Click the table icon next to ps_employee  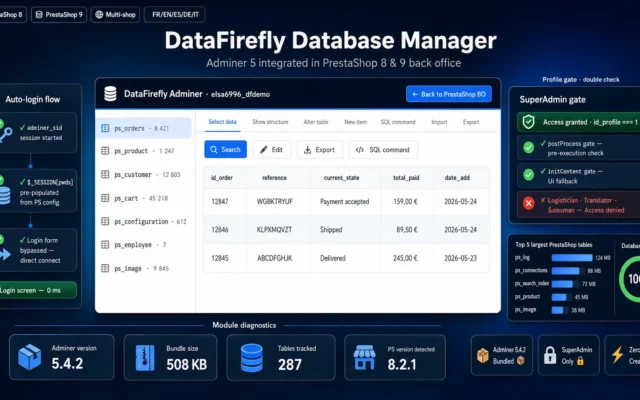pos(105,245)
